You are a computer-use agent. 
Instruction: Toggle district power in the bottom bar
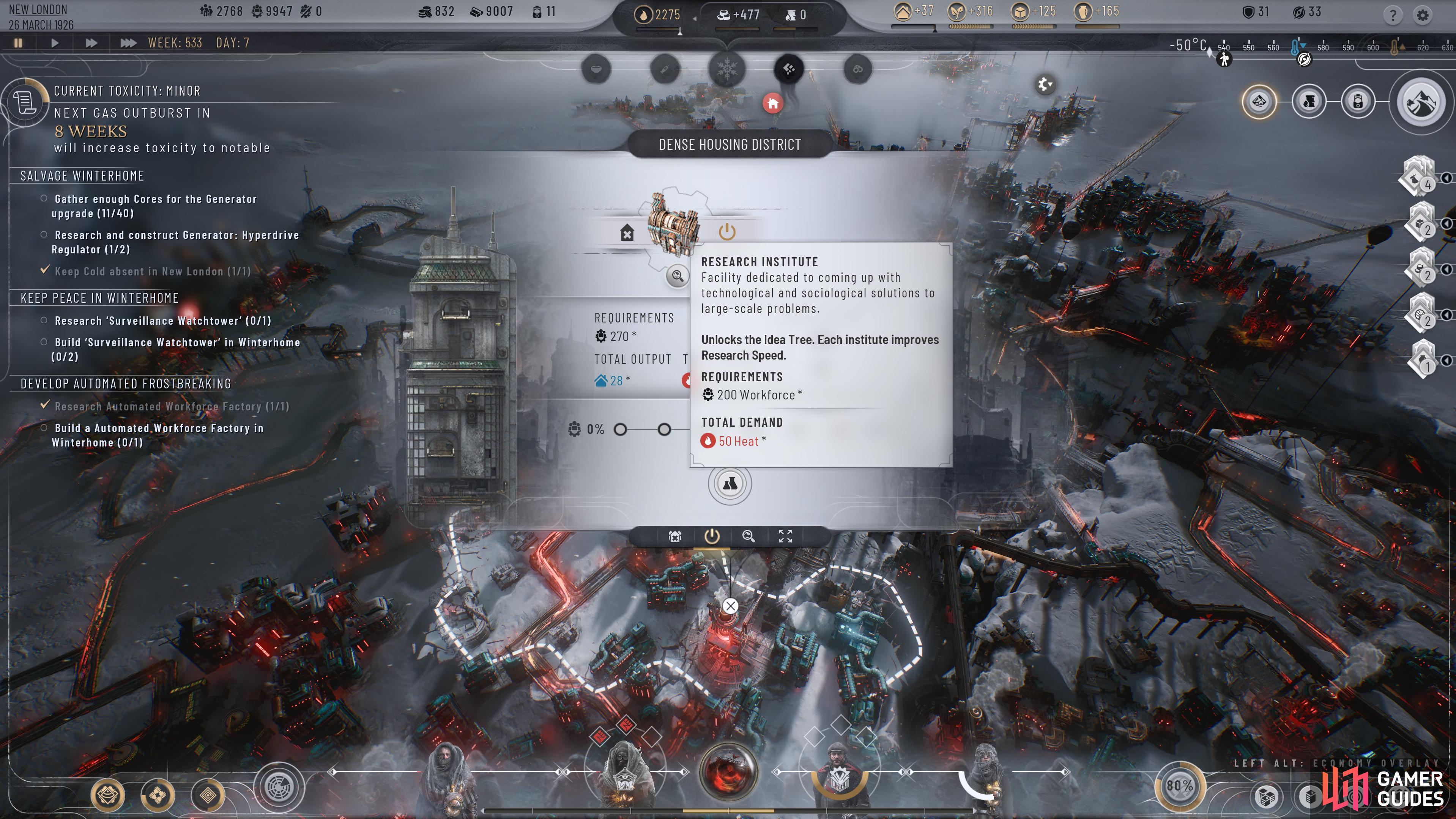tap(712, 536)
